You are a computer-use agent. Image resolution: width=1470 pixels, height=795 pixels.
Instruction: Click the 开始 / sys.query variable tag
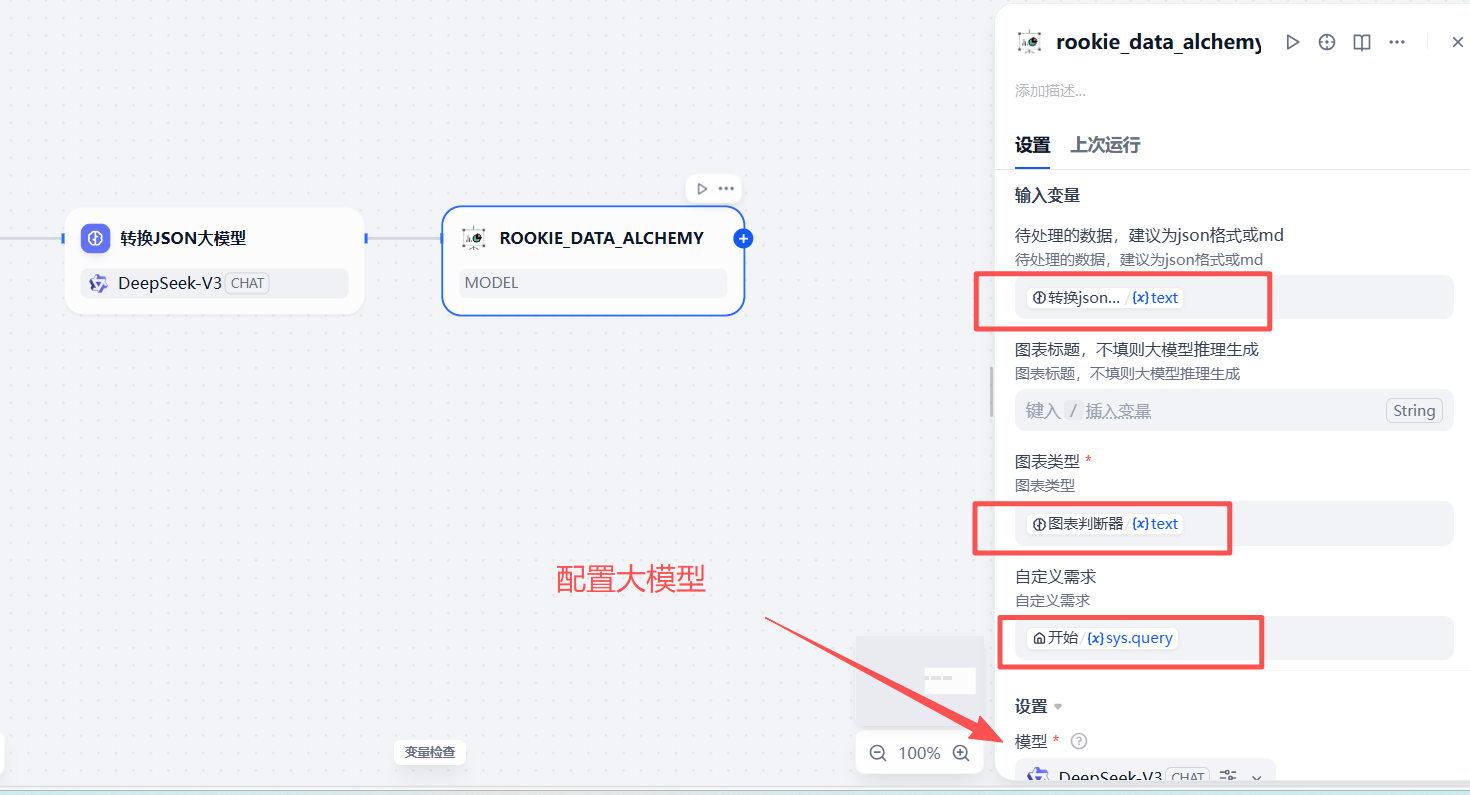(1102, 638)
